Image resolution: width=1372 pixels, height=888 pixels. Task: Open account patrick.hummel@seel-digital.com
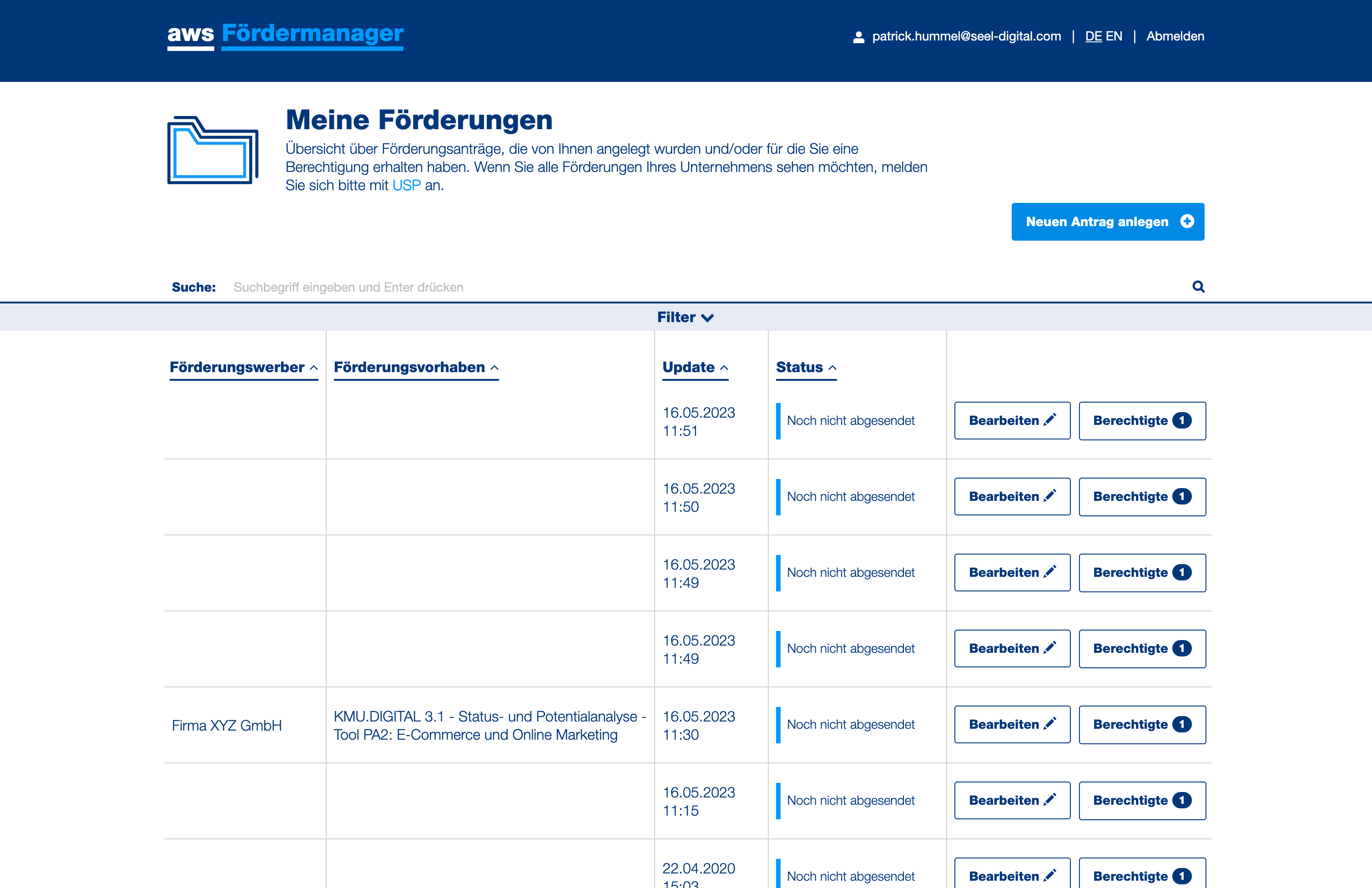coord(966,36)
